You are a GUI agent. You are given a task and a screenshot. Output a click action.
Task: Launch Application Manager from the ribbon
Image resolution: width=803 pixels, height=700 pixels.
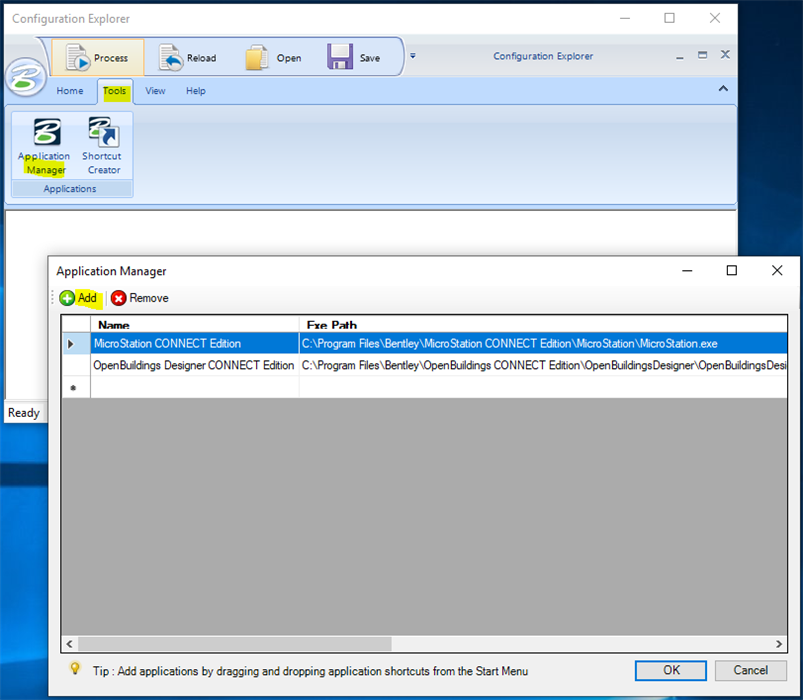point(45,146)
